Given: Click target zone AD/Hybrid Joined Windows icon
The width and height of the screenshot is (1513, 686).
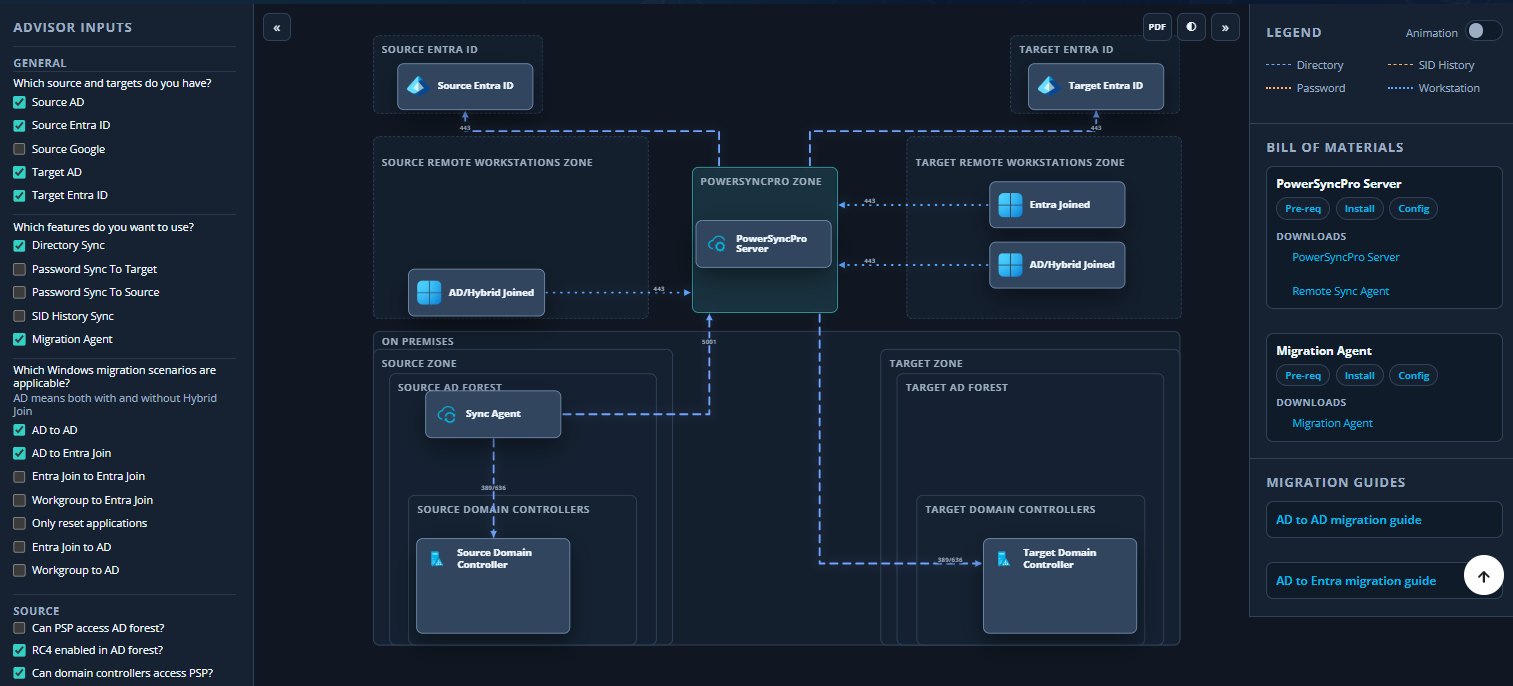Looking at the screenshot, I should click(x=1010, y=265).
